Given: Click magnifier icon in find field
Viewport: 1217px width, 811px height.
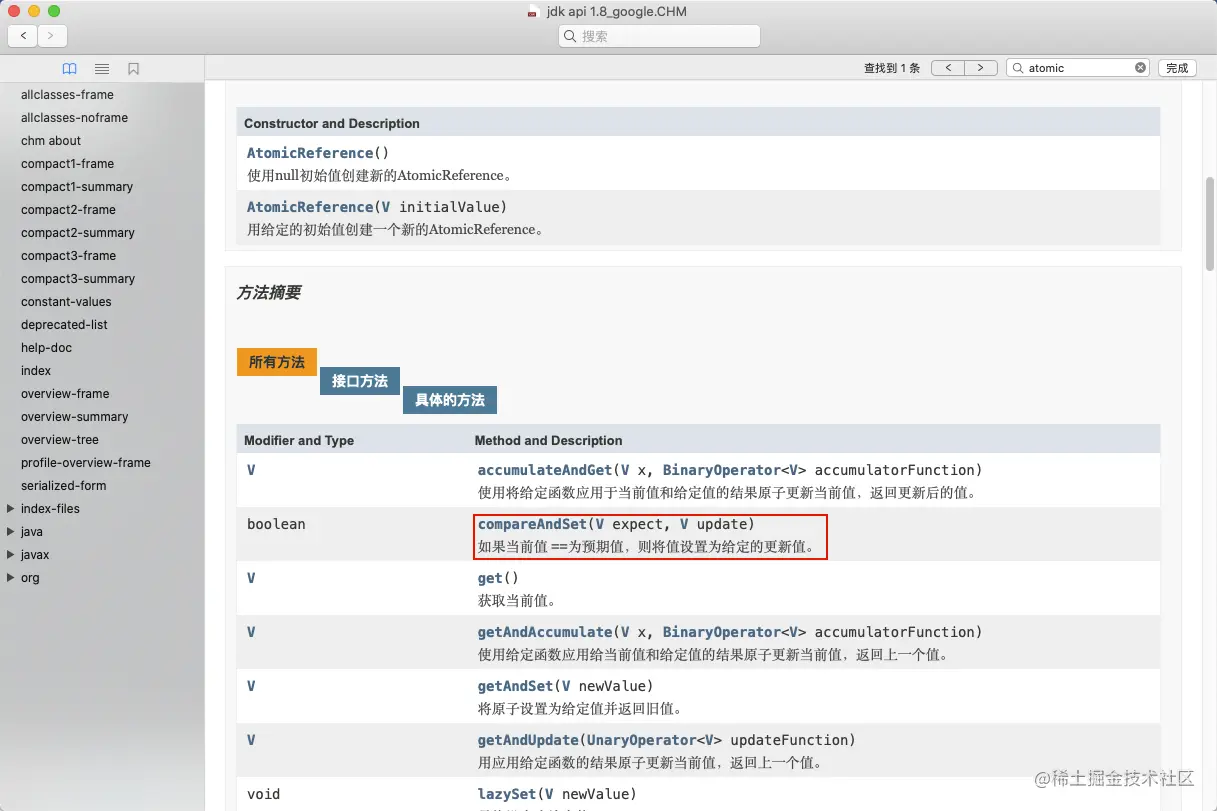Looking at the screenshot, I should coord(1018,68).
